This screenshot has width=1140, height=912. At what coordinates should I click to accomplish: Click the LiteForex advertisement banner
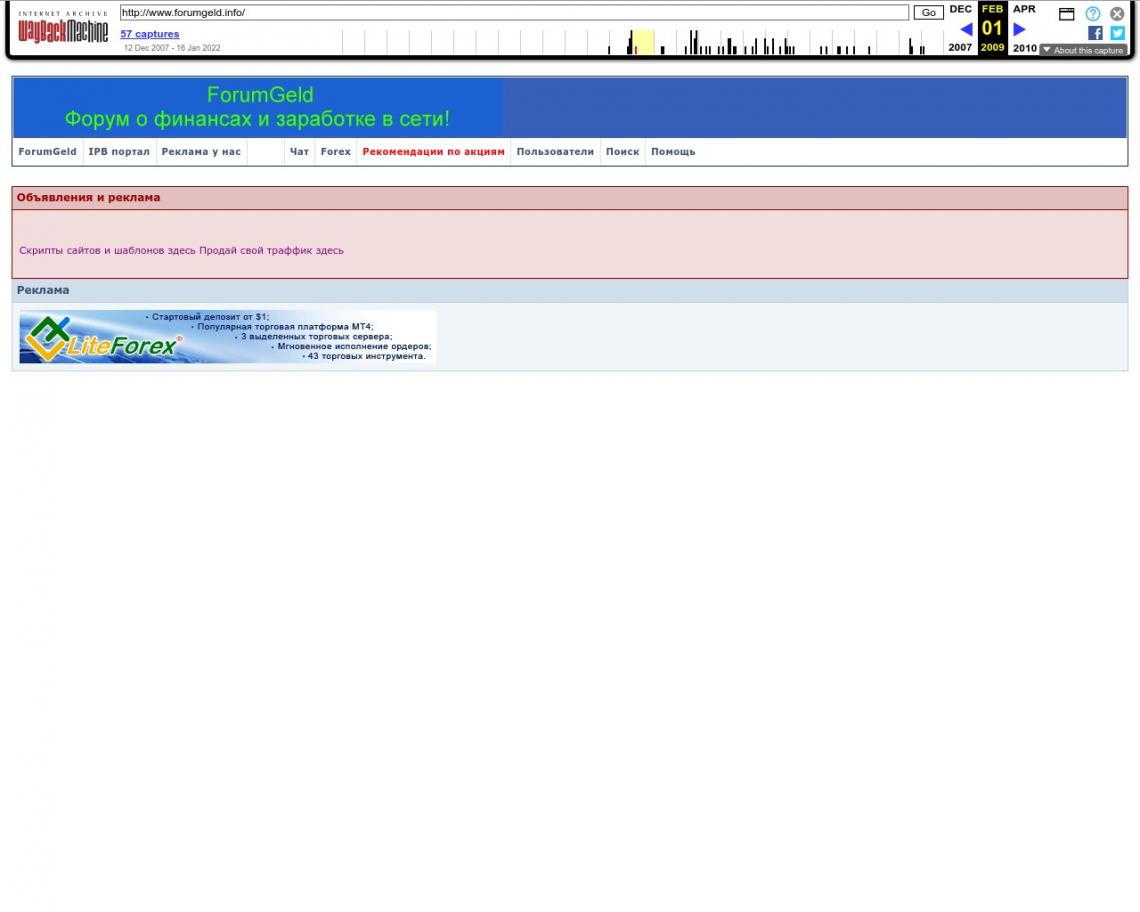tap(228, 337)
